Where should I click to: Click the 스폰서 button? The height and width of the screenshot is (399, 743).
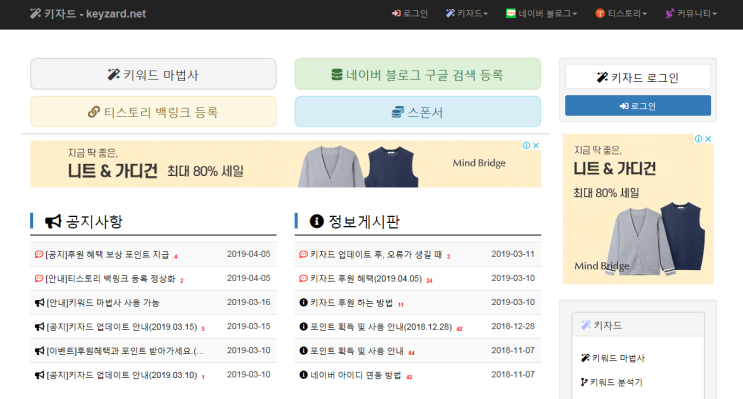pos(417,112)
